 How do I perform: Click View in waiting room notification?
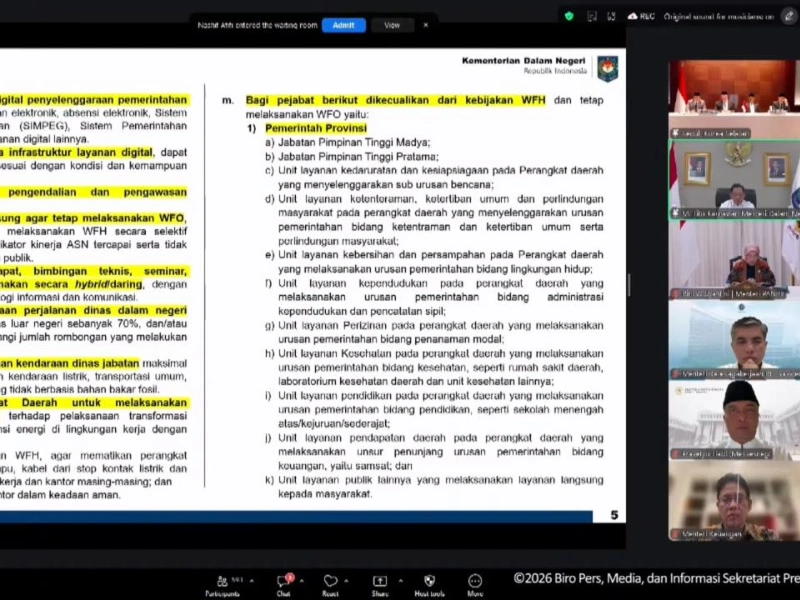[x=392, y=25]
